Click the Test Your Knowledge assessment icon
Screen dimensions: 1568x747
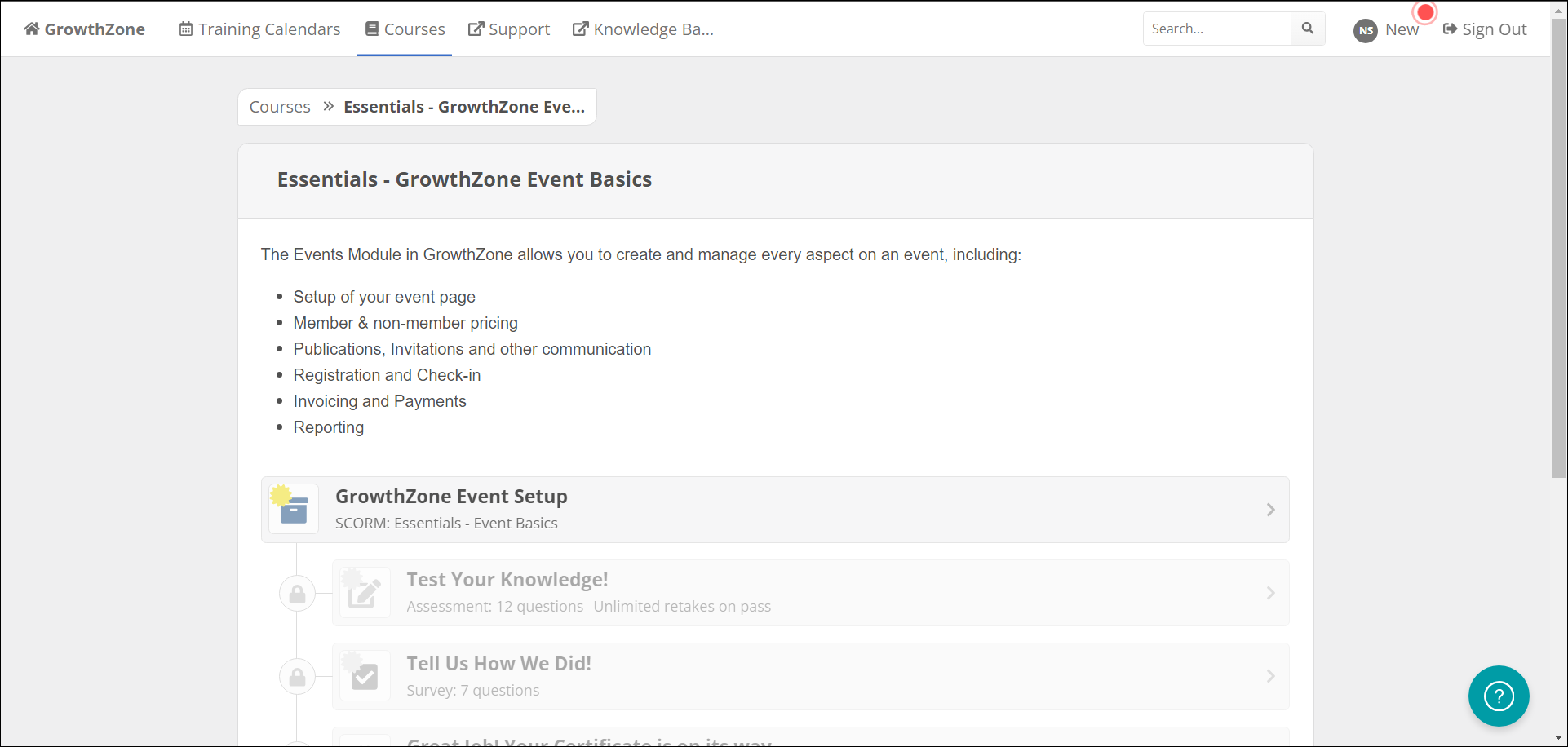point(364,593)
